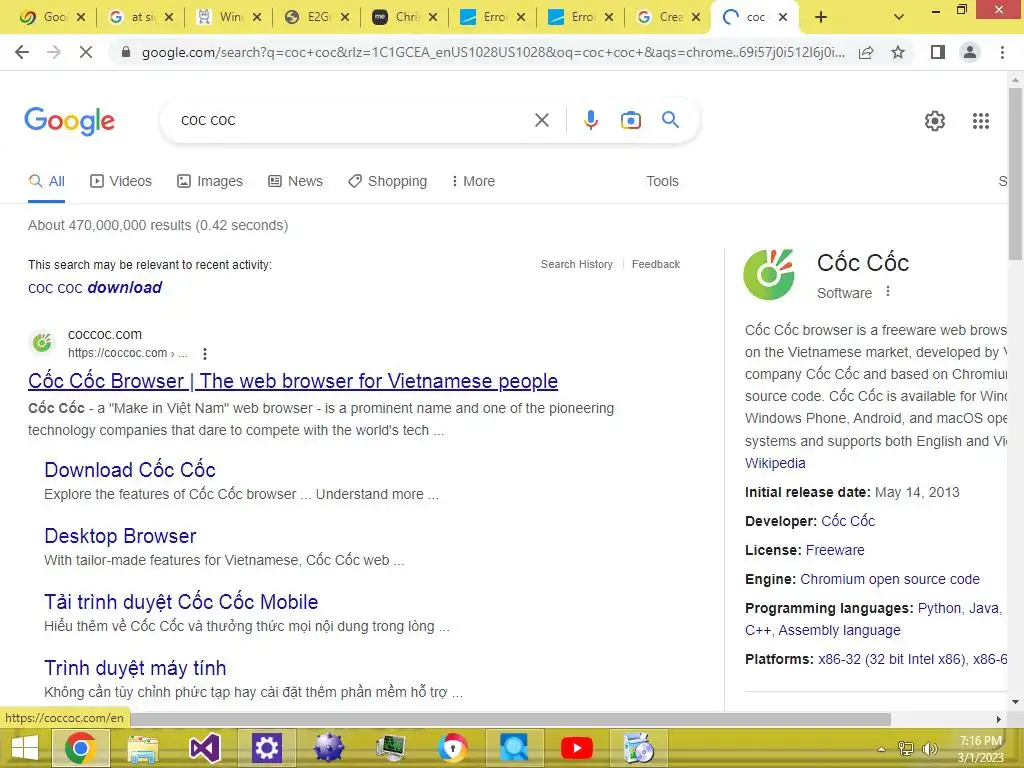
Task: Open Freeware license link
Action: click(x=835, y=550)
